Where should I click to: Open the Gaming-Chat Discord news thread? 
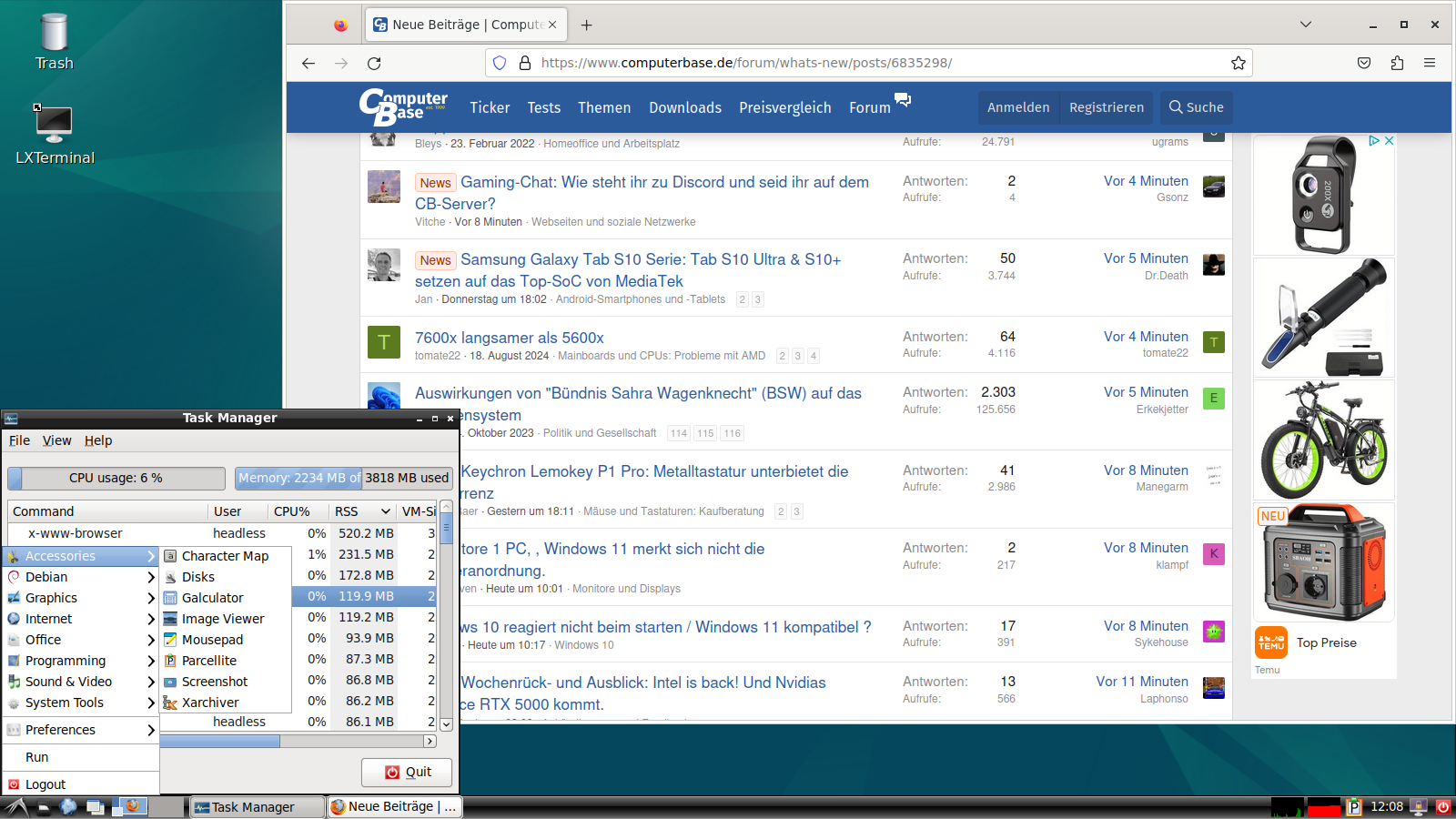click(x=642, y=193)
